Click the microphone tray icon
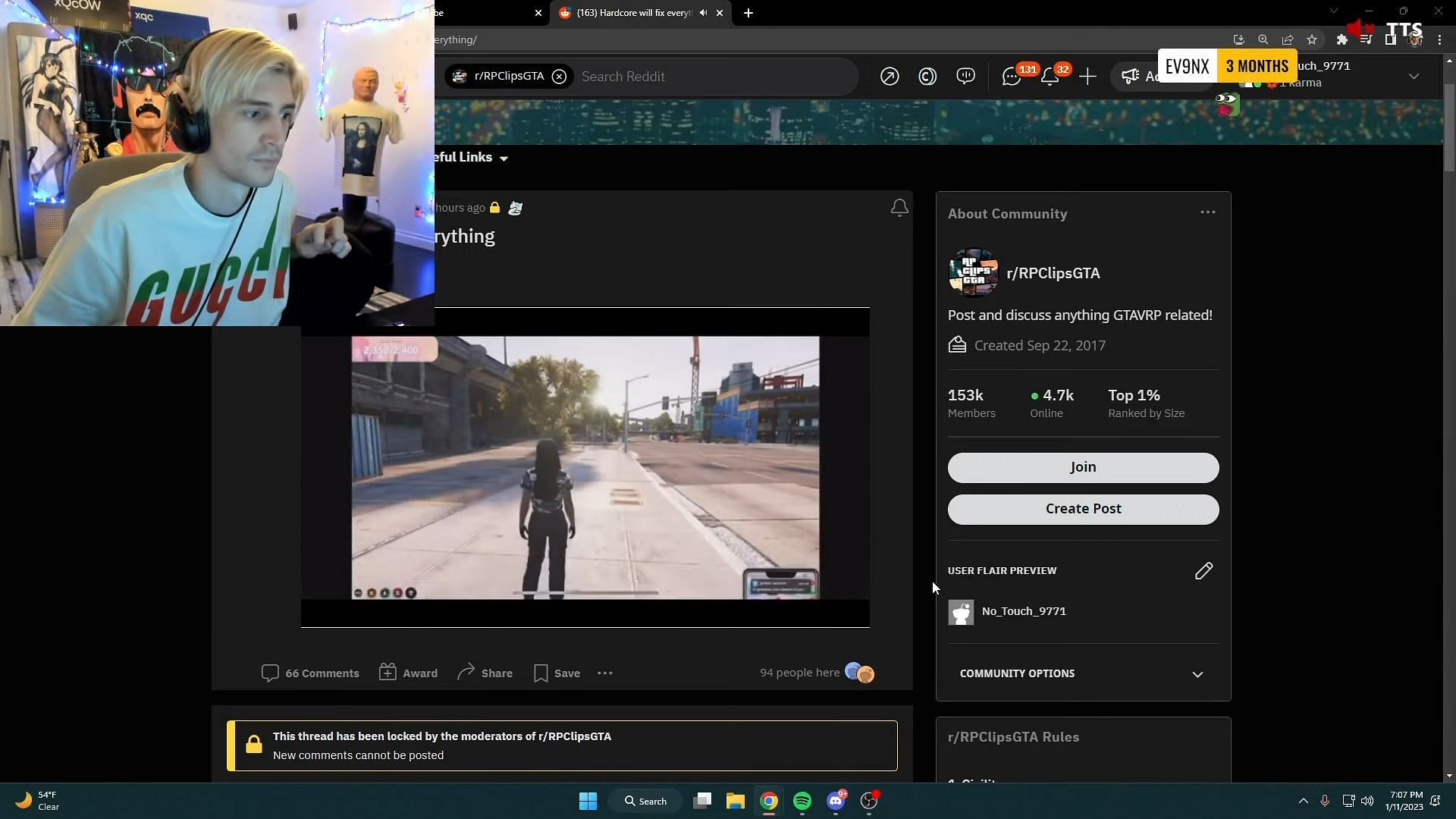This screenshot has width=1456, height=819. pos(1325,801)
